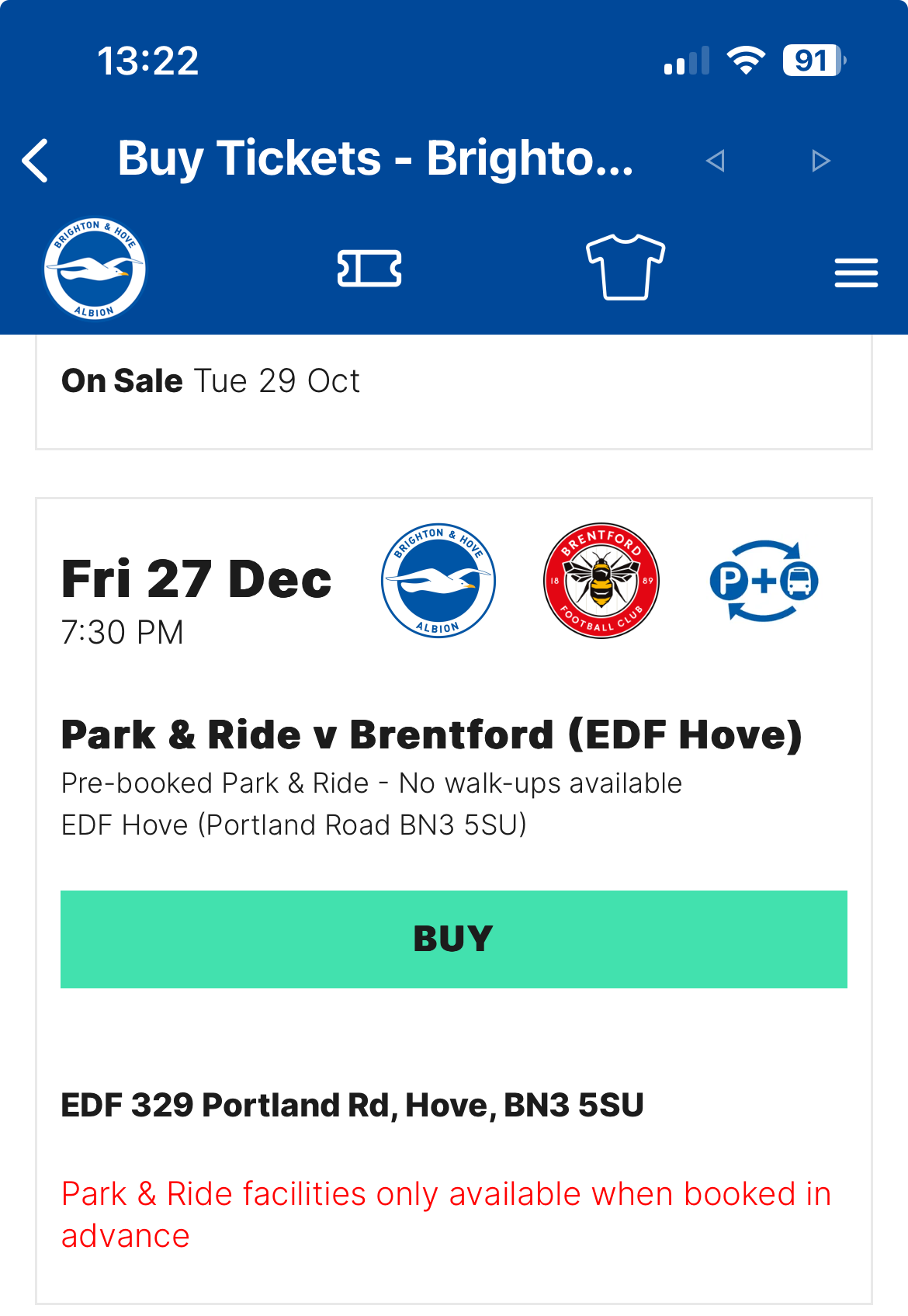Tap the On Sale Tue 29 Oct card
Image resolution: width=908 pixels, height=1316 pixels.
pos(454,392)
